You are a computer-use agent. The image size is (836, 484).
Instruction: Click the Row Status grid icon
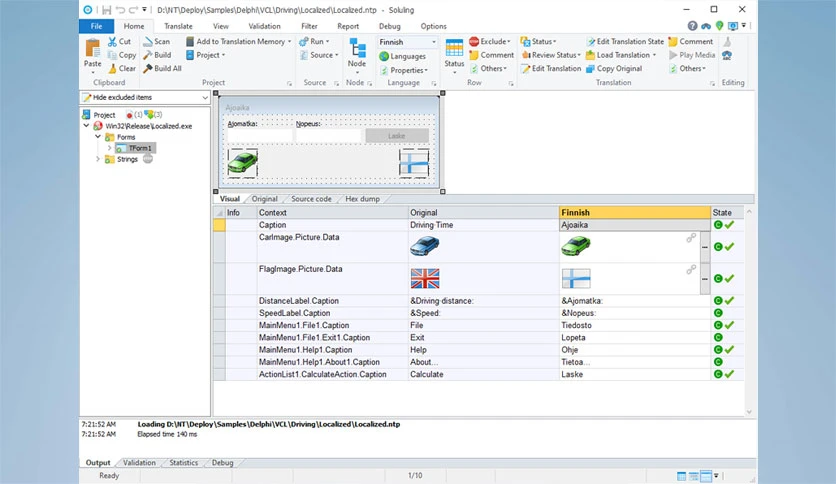coord(454,47)
